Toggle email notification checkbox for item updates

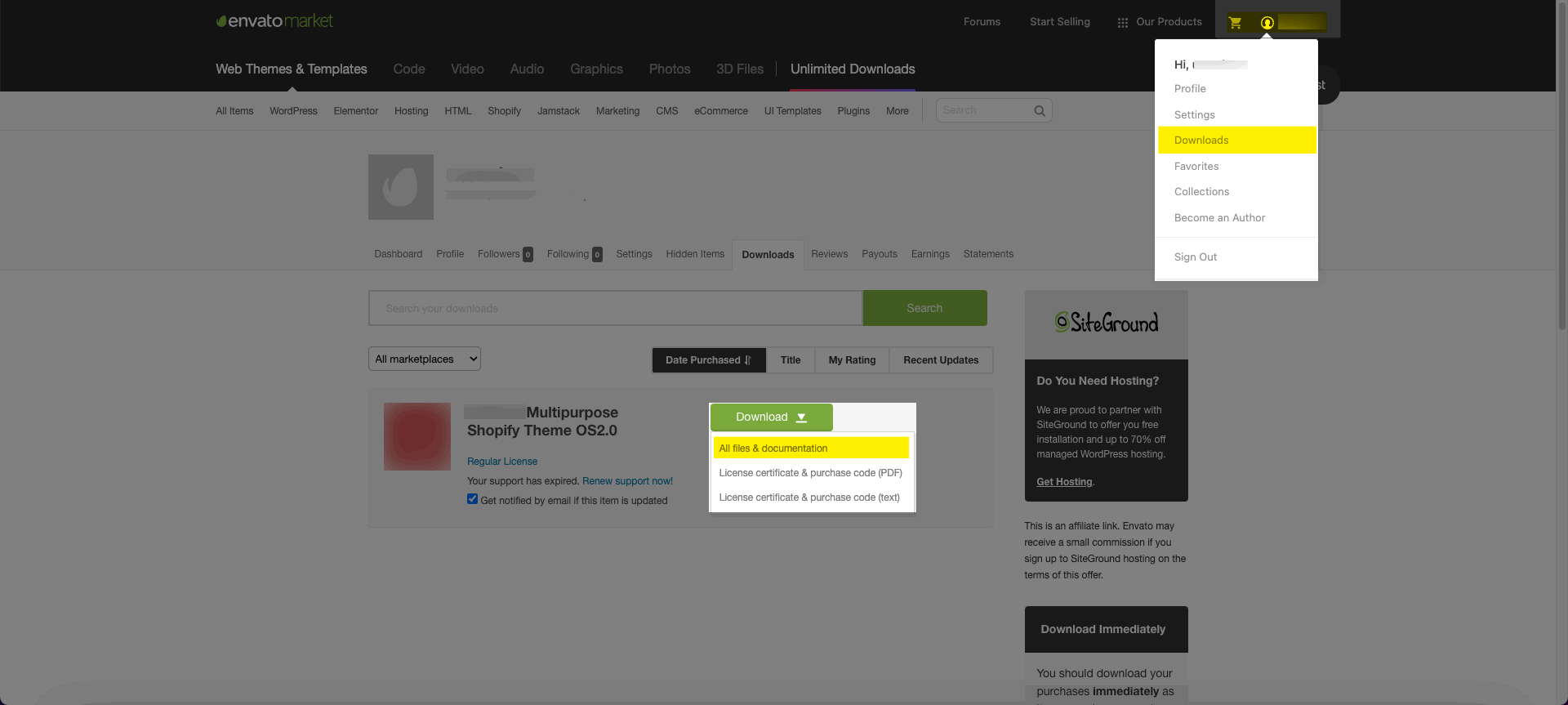coord(472,499)
